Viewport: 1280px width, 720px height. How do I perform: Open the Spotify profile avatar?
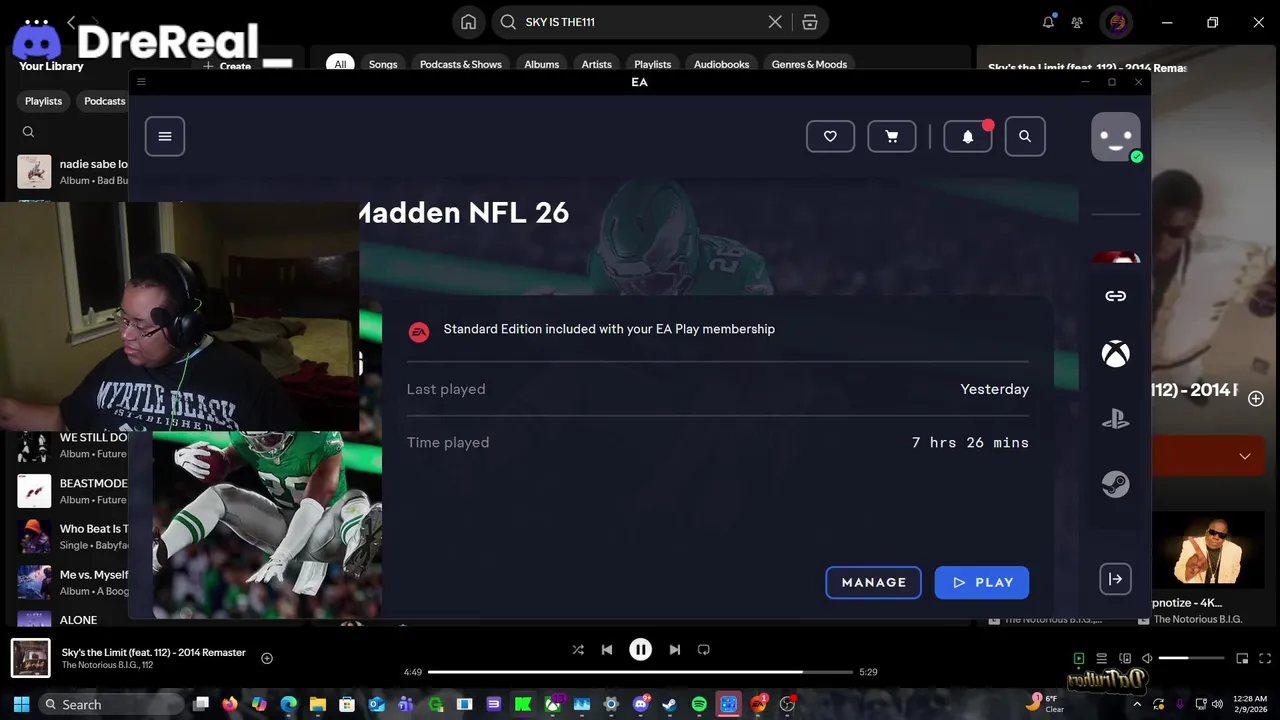pyautogui.click(x=1116, y=22)
